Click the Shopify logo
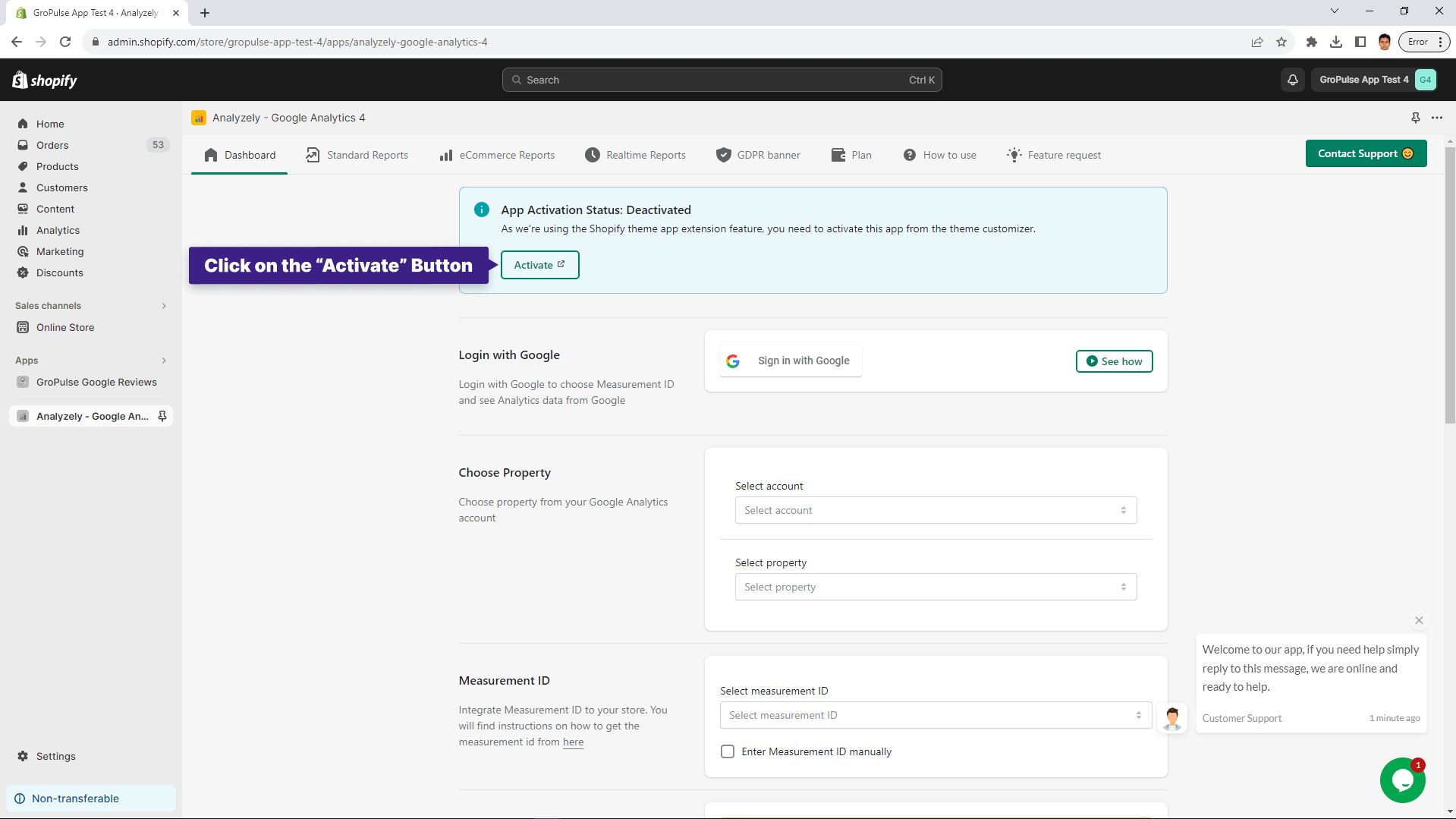The width and height of the screenshot is (1456, 819). (x=45, y=80)
